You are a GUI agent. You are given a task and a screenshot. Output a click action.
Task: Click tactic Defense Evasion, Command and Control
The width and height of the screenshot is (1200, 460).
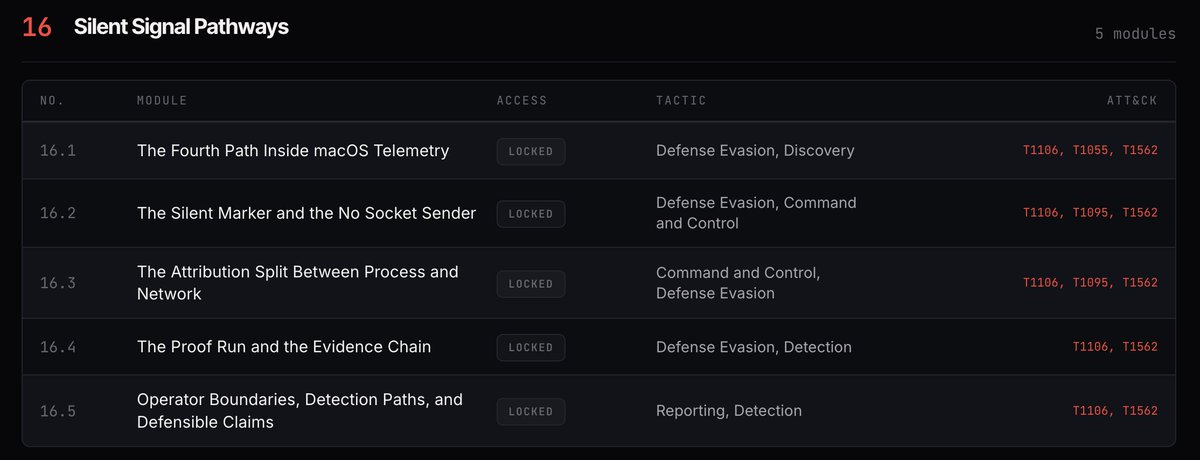(756, 213)
